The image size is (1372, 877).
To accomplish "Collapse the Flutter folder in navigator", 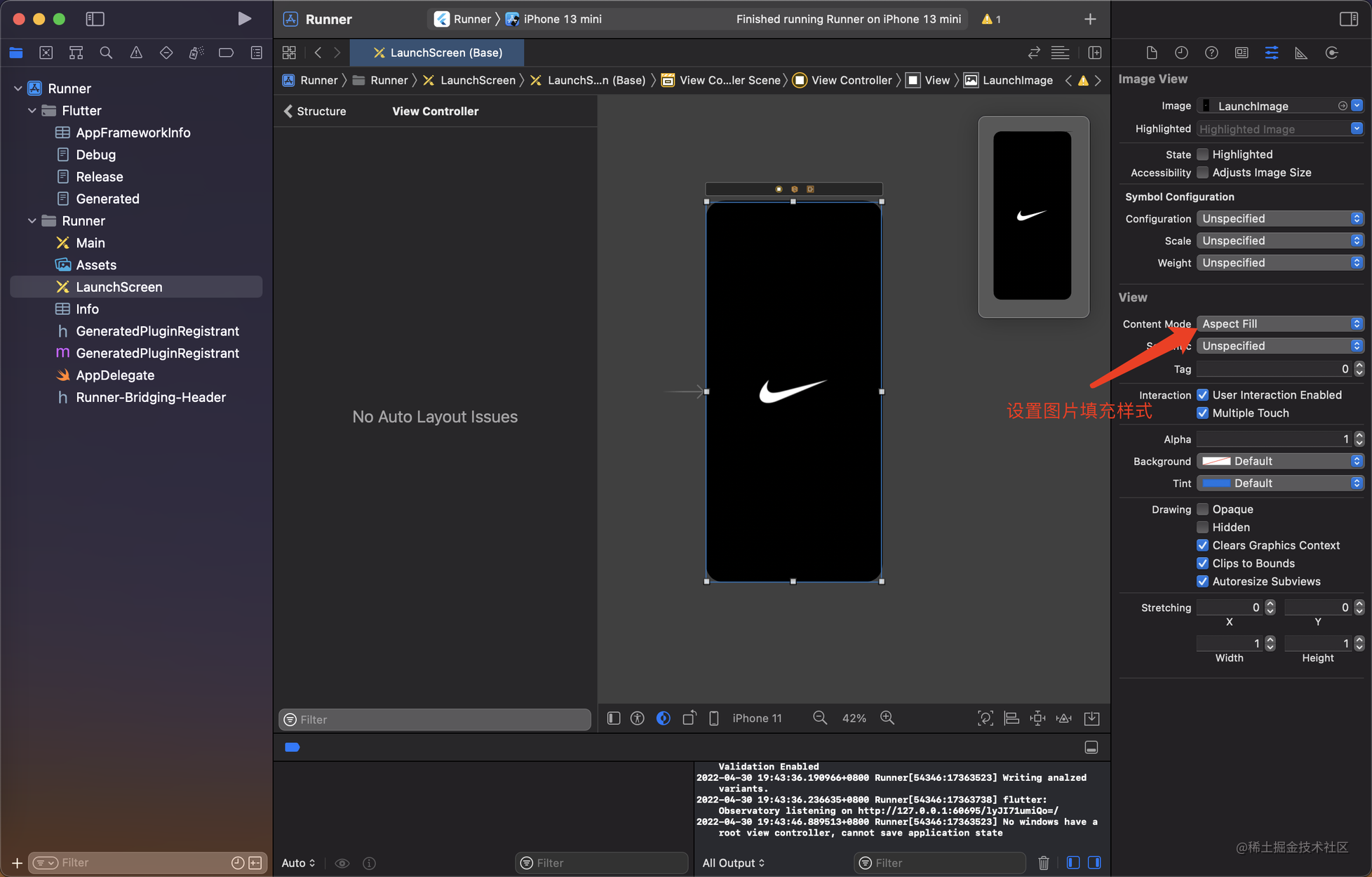I will pos(32,110).
